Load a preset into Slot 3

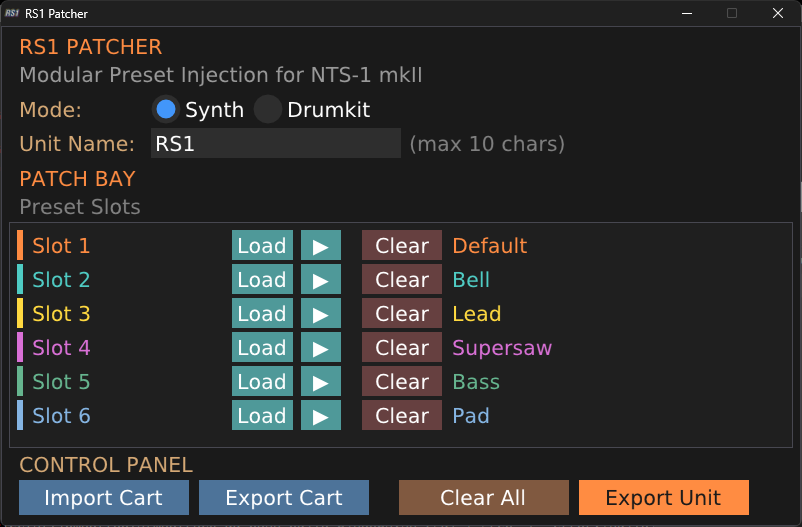tap(262, 313)
